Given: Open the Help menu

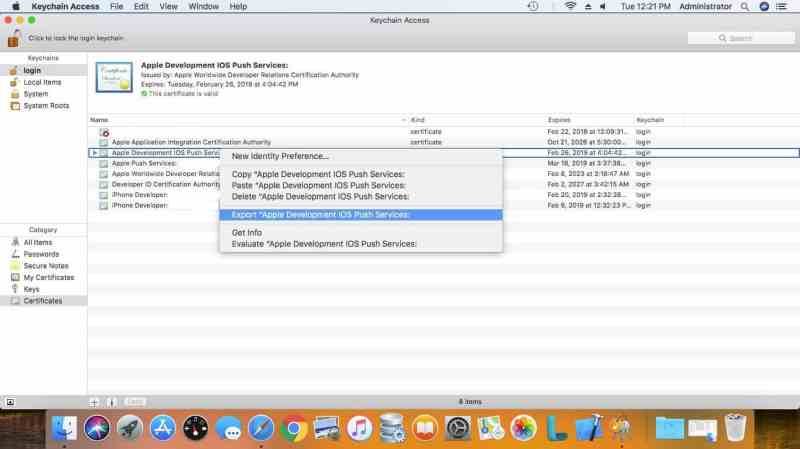Looking at the screenshot, I should 238,7.
